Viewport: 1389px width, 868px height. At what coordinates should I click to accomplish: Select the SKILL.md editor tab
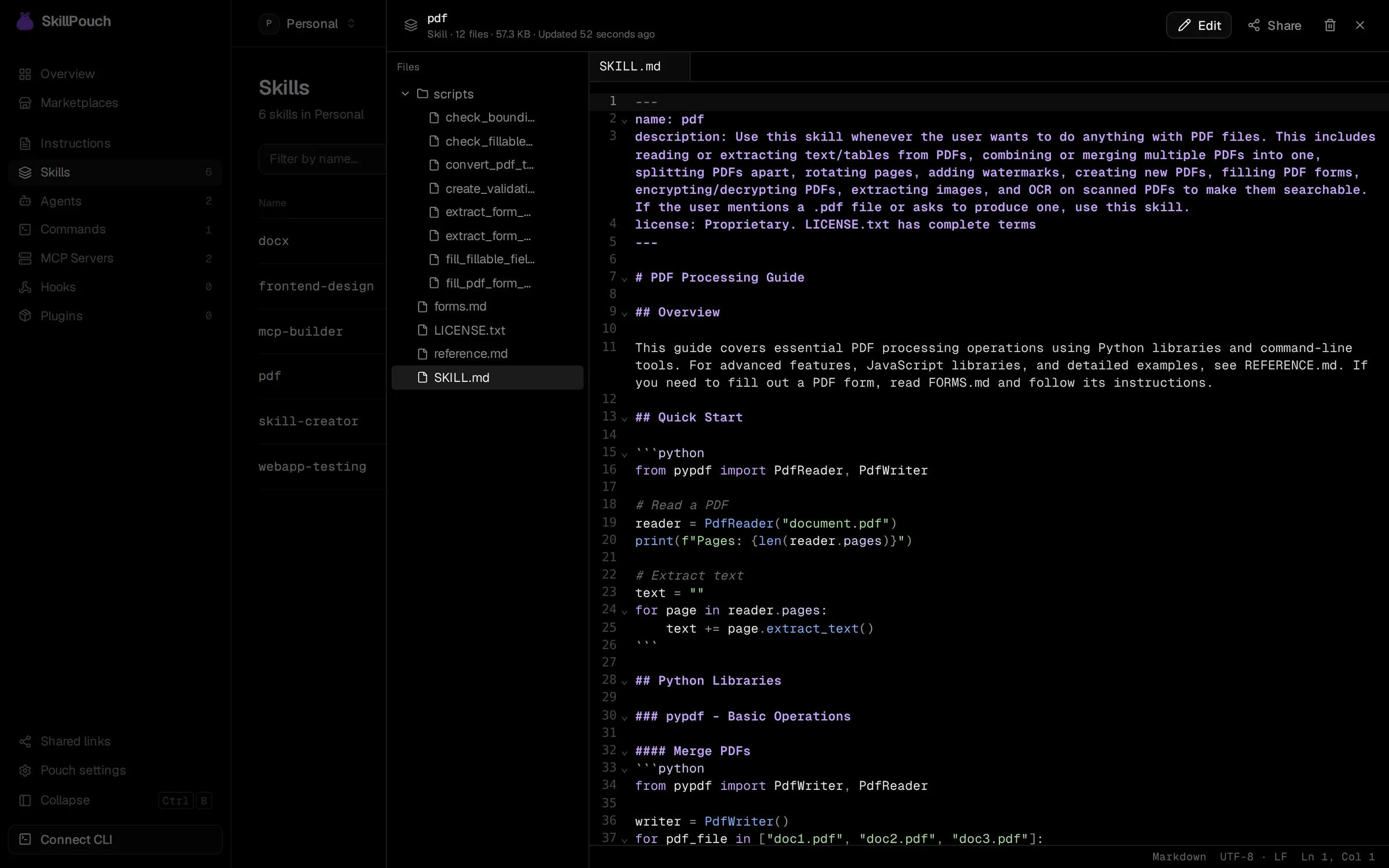(x=639, y=67)
